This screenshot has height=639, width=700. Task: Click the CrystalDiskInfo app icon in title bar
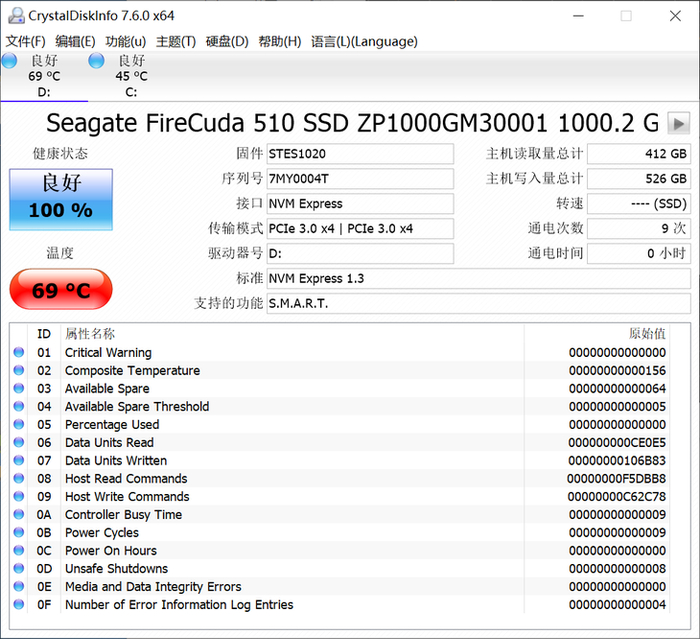tap(16, 16)
